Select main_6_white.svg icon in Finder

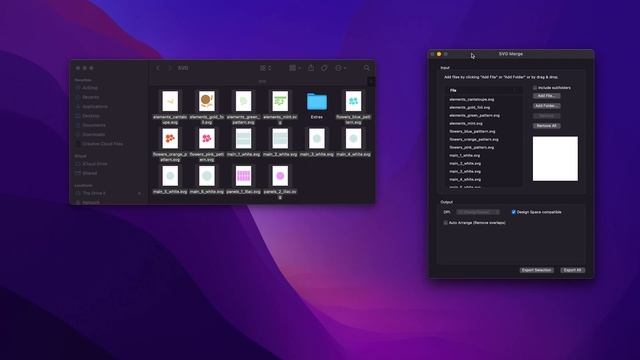coord(207,176)
